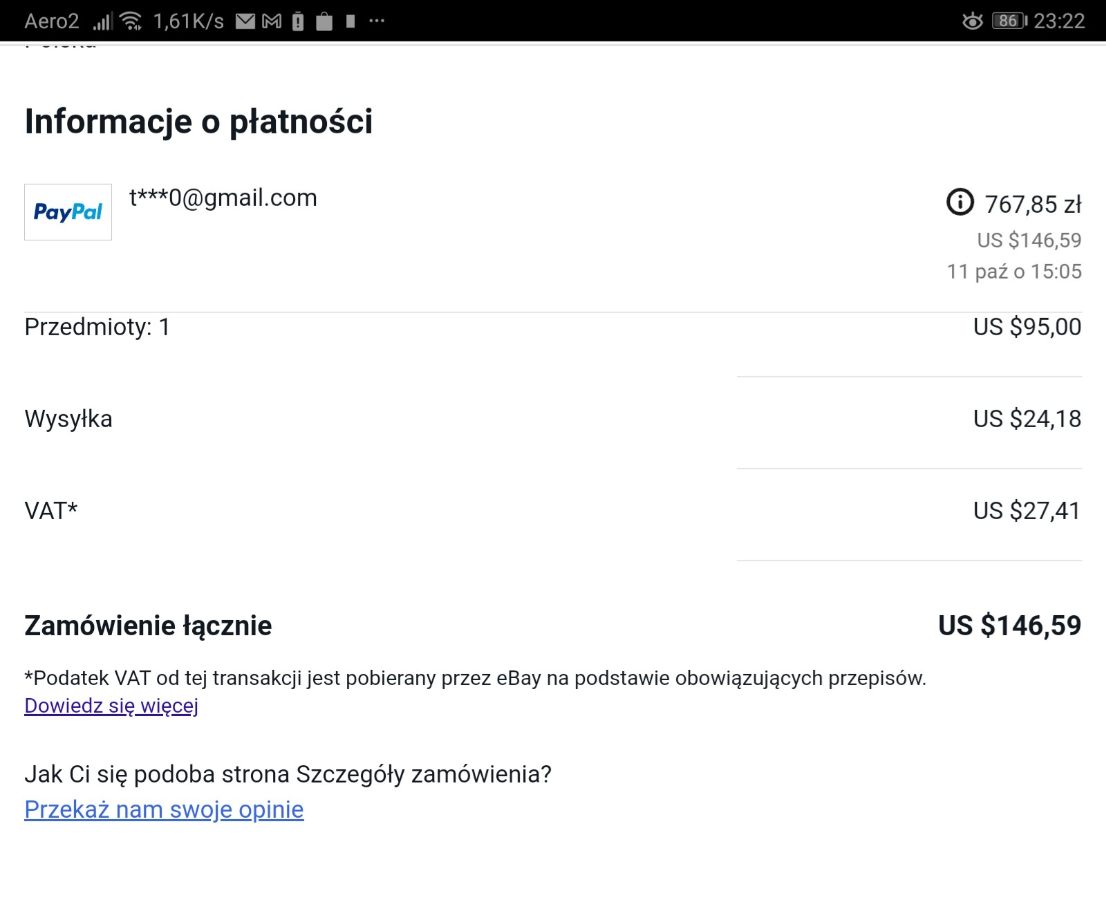Tap the Wi-Fi status bar icon
Screen dimensions: 1106x900
(x=131, y=21)
